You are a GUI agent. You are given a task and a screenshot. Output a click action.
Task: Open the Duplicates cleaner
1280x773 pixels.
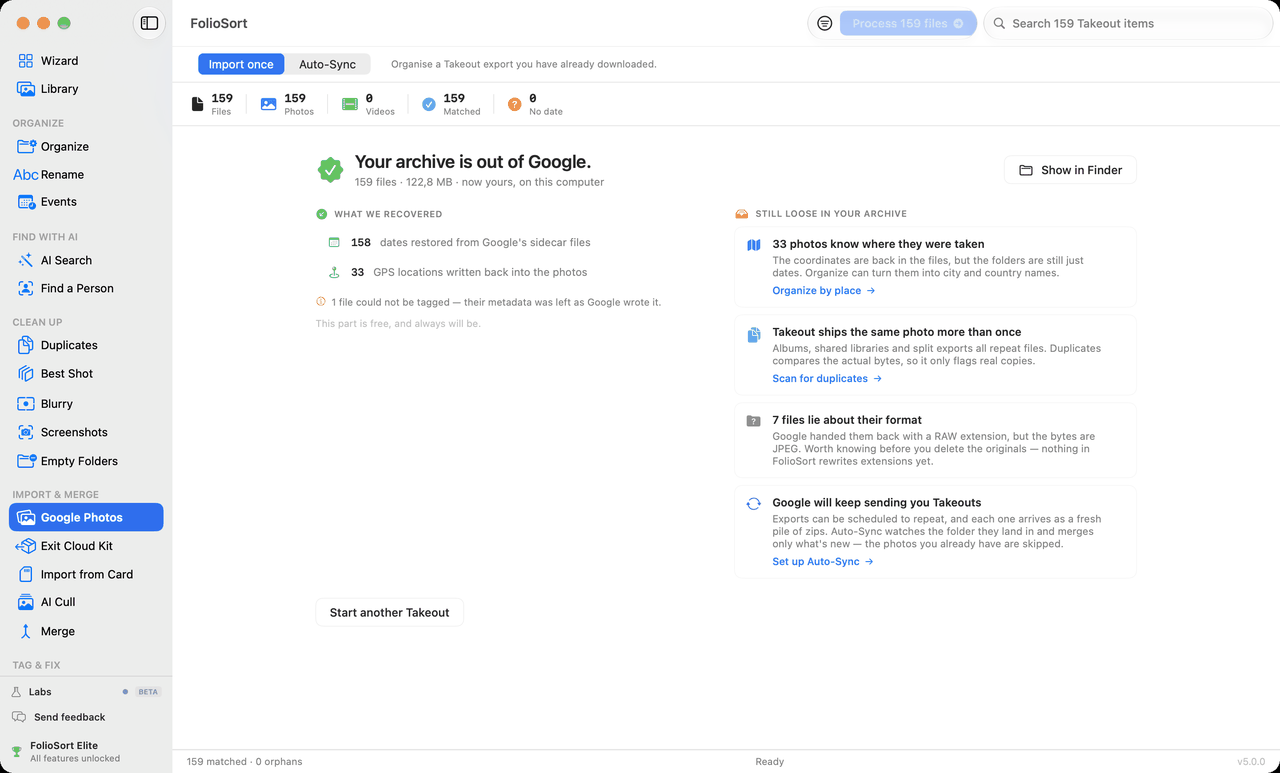click(86, 345)
